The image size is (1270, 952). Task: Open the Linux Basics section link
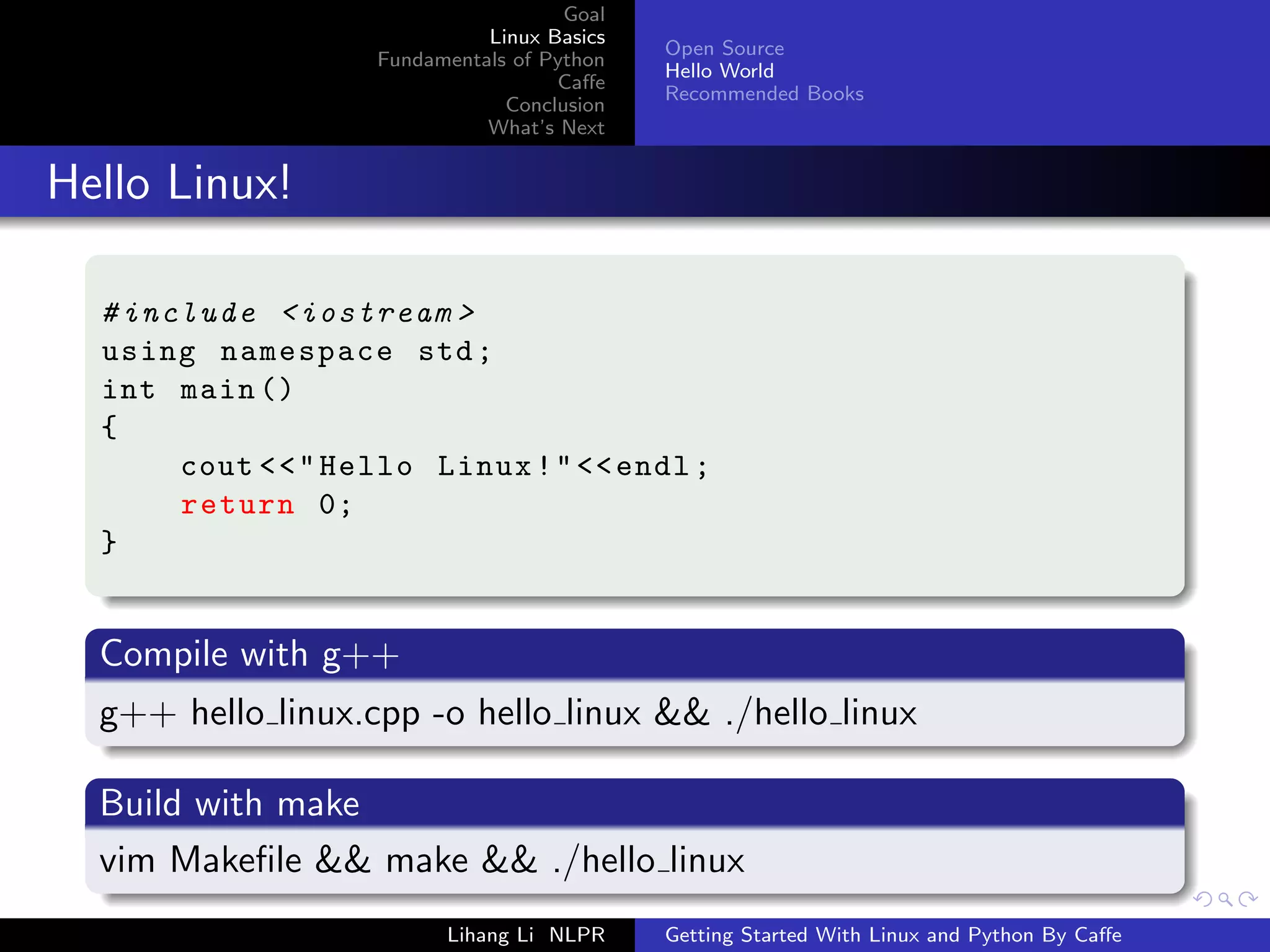pos(548,37)
